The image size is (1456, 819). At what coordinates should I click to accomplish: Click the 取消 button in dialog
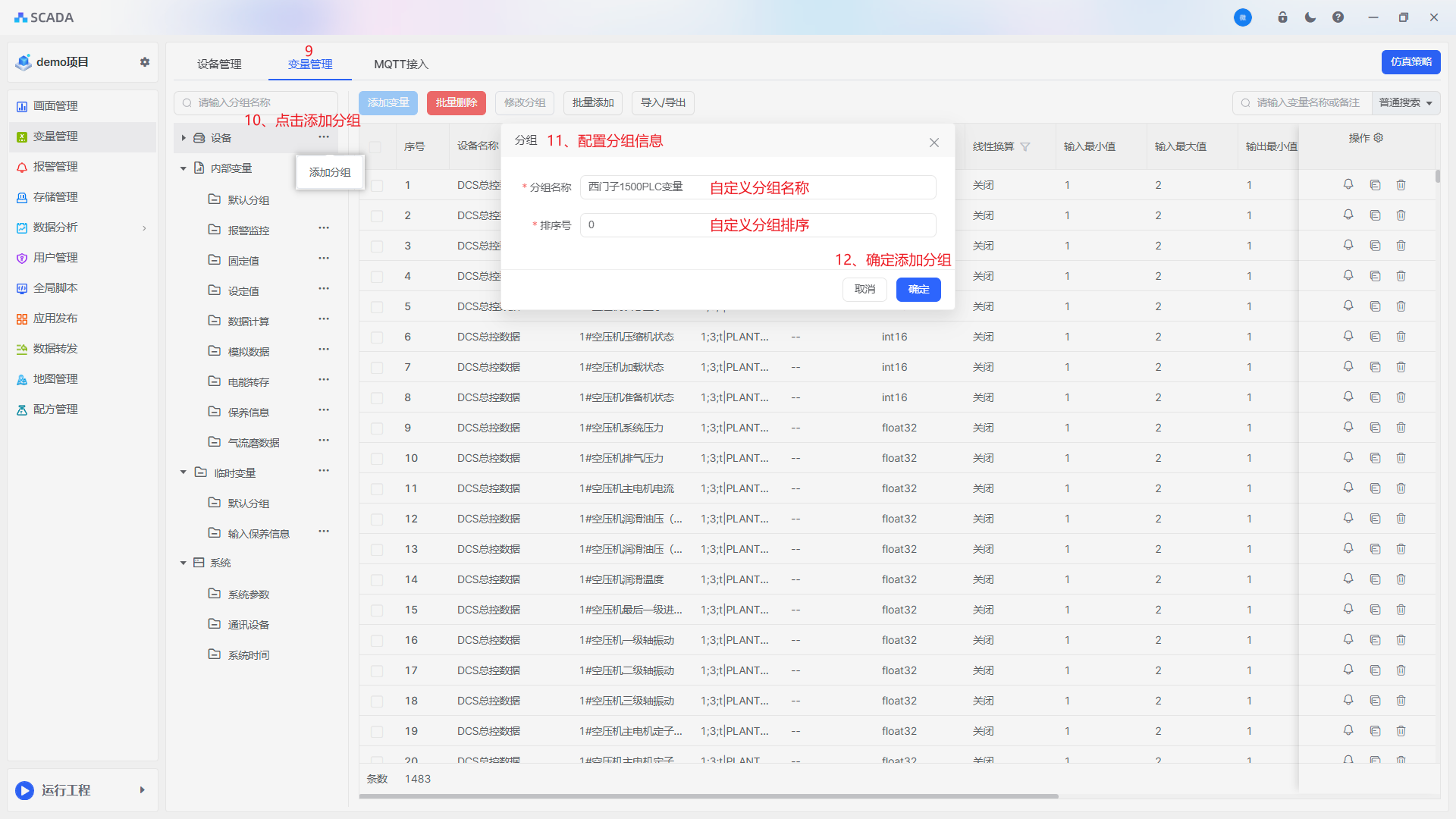(x=864, y=289)
